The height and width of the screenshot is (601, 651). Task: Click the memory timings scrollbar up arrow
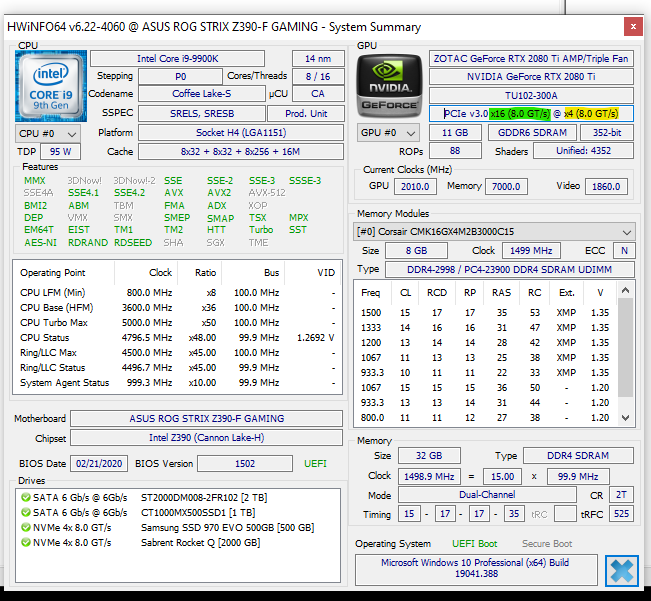626,291
